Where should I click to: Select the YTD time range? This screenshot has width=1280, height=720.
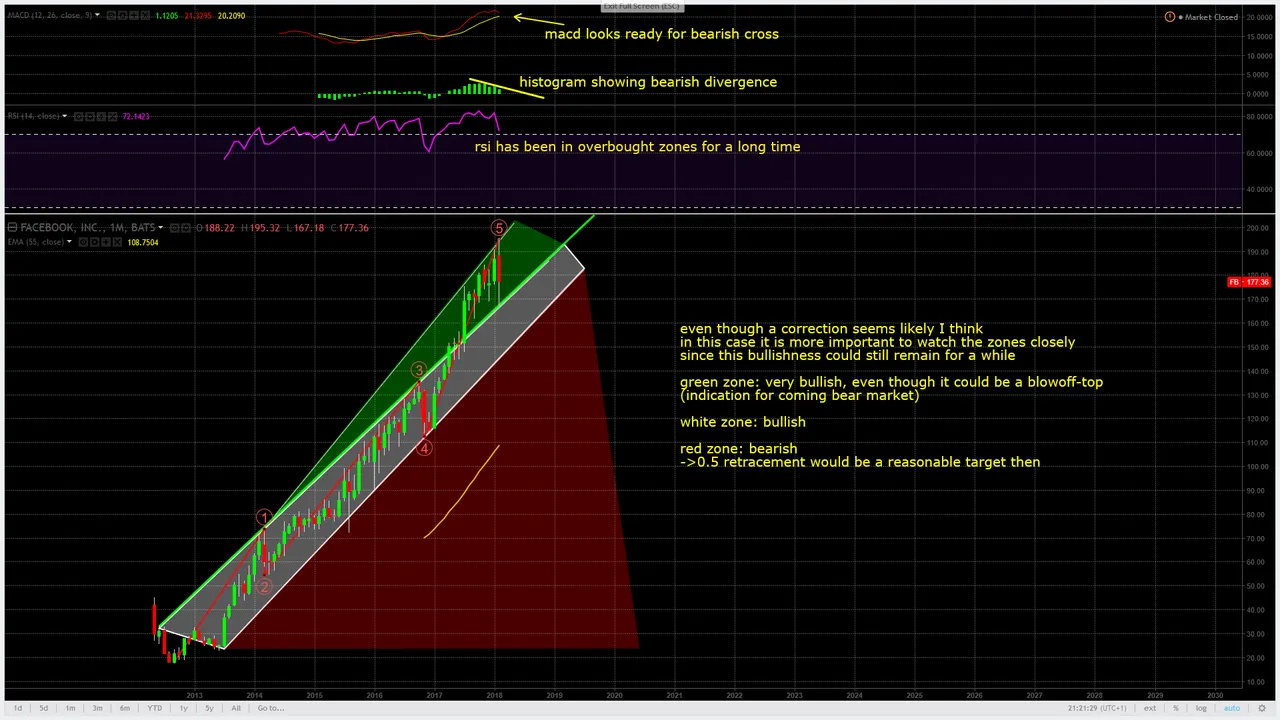[x=155, y=708]
